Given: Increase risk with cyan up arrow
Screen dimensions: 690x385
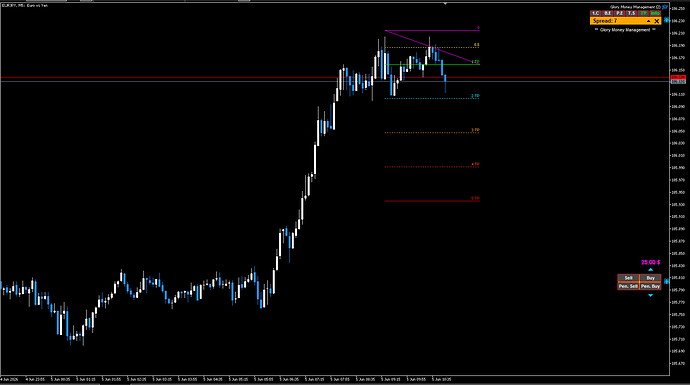Looking at the screenshot, I should (650, 270).
